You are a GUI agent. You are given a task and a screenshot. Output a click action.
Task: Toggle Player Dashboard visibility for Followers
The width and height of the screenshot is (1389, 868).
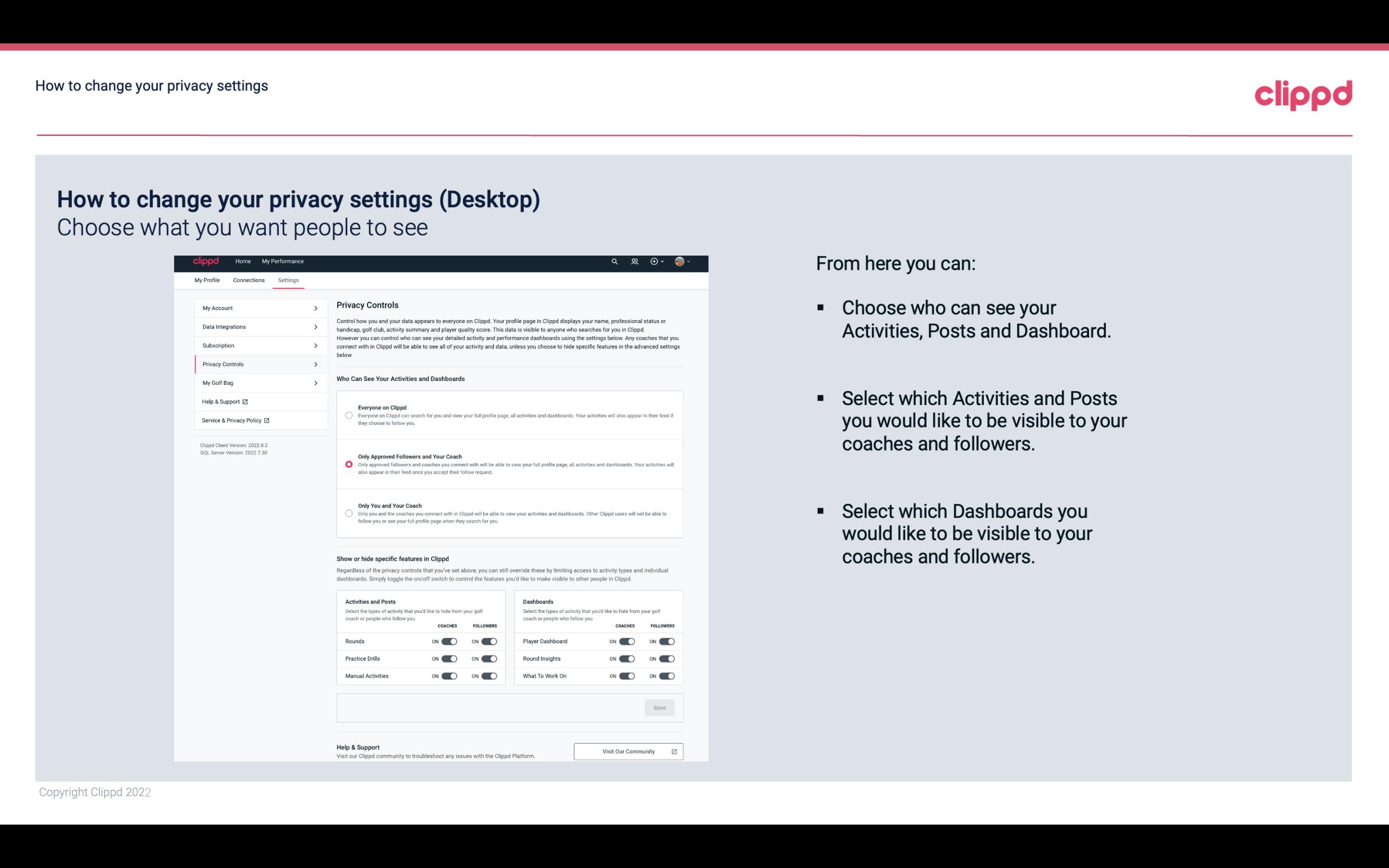point(666,641)
